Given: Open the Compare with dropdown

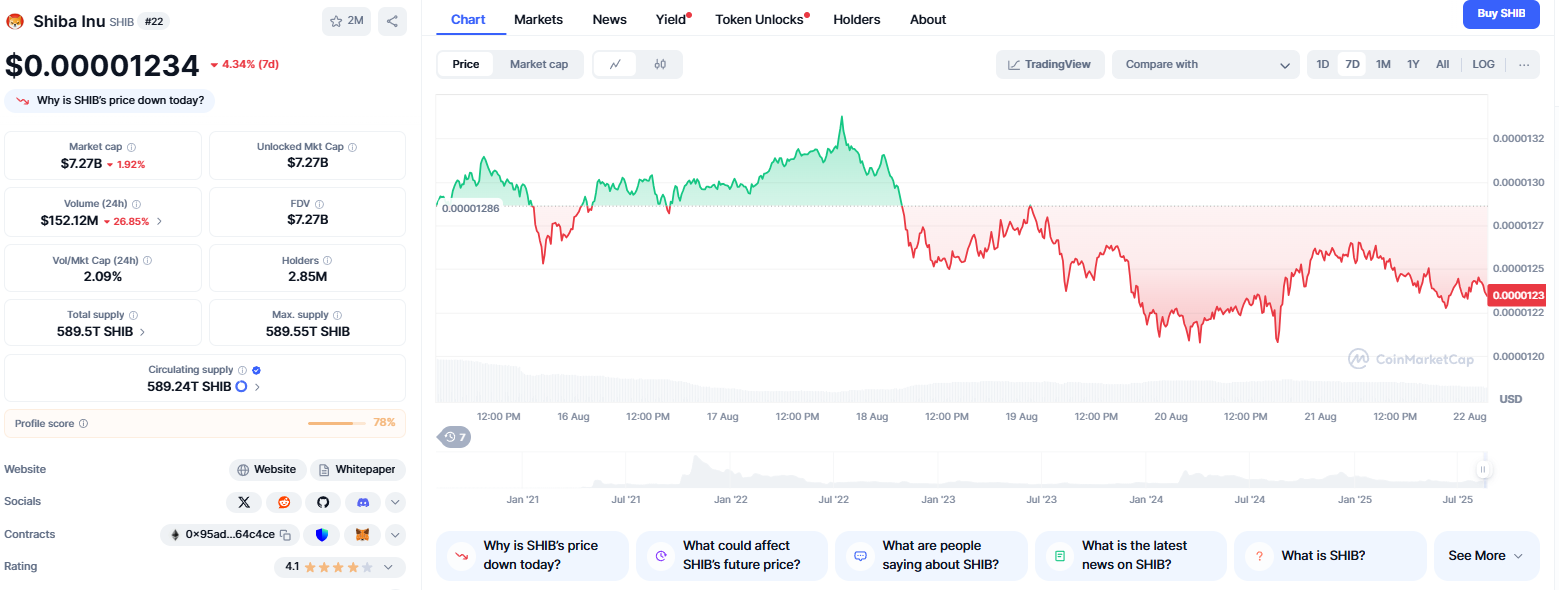Looking at the screenshot, I should tap(1206, 64).
